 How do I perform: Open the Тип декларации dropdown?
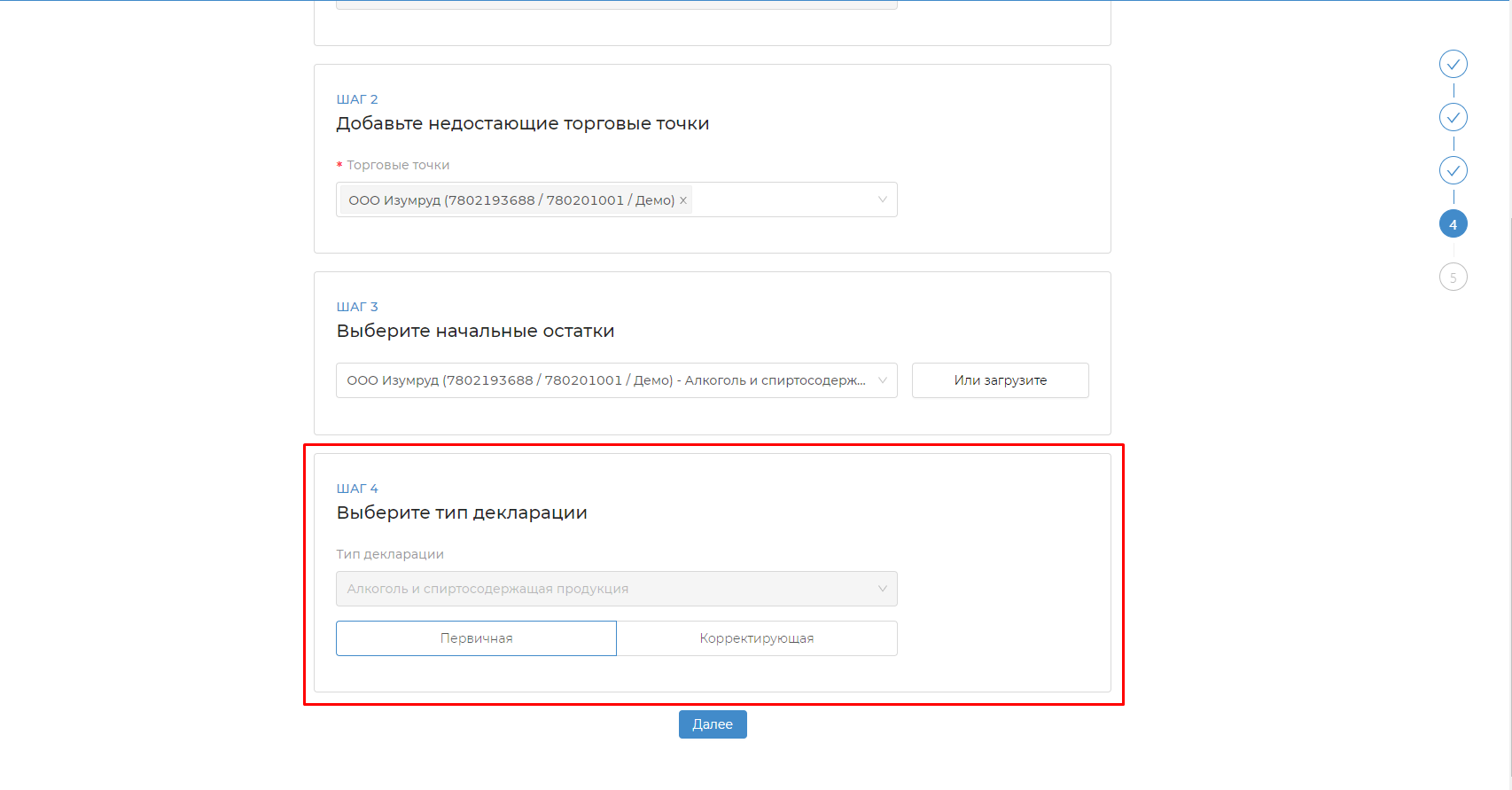click(616, 589)
